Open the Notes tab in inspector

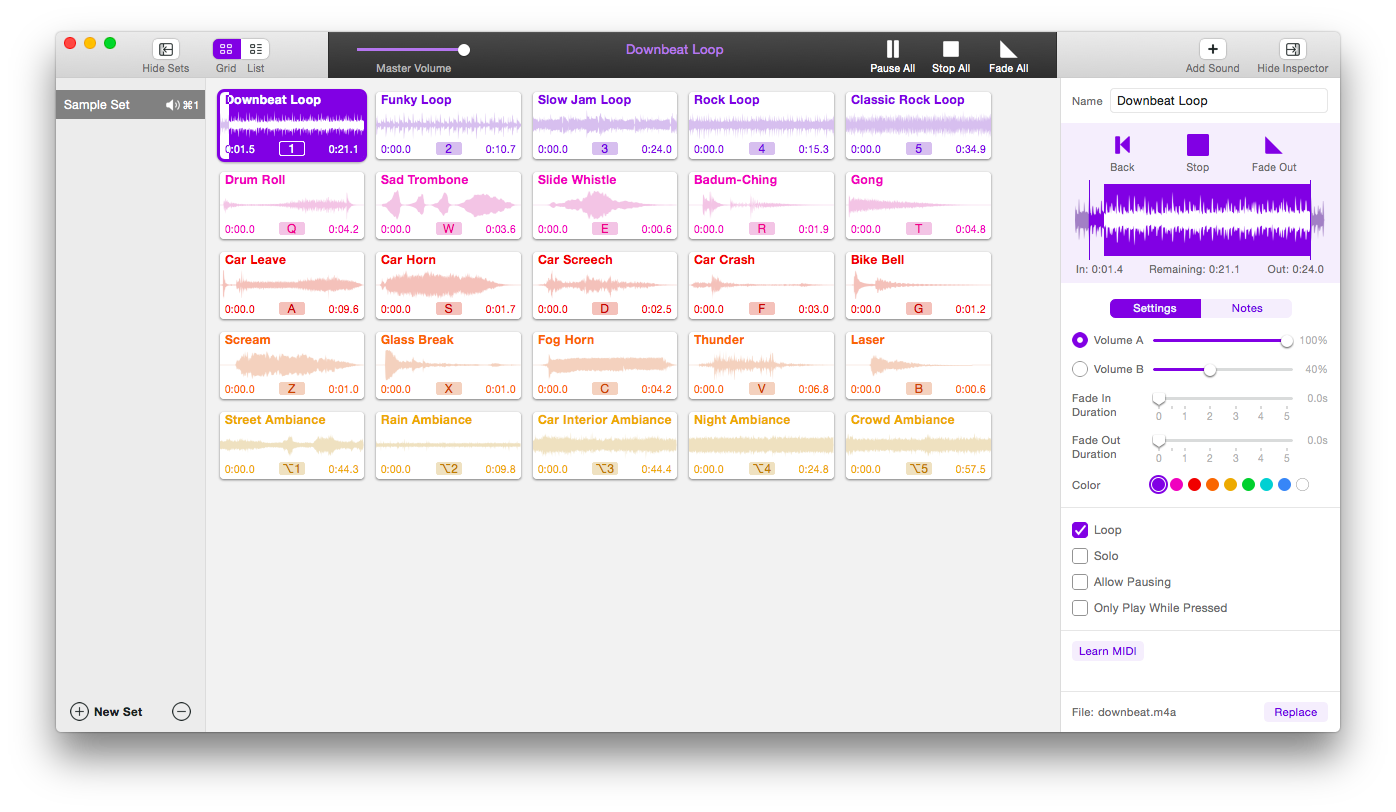click(x=1247, y=308)
